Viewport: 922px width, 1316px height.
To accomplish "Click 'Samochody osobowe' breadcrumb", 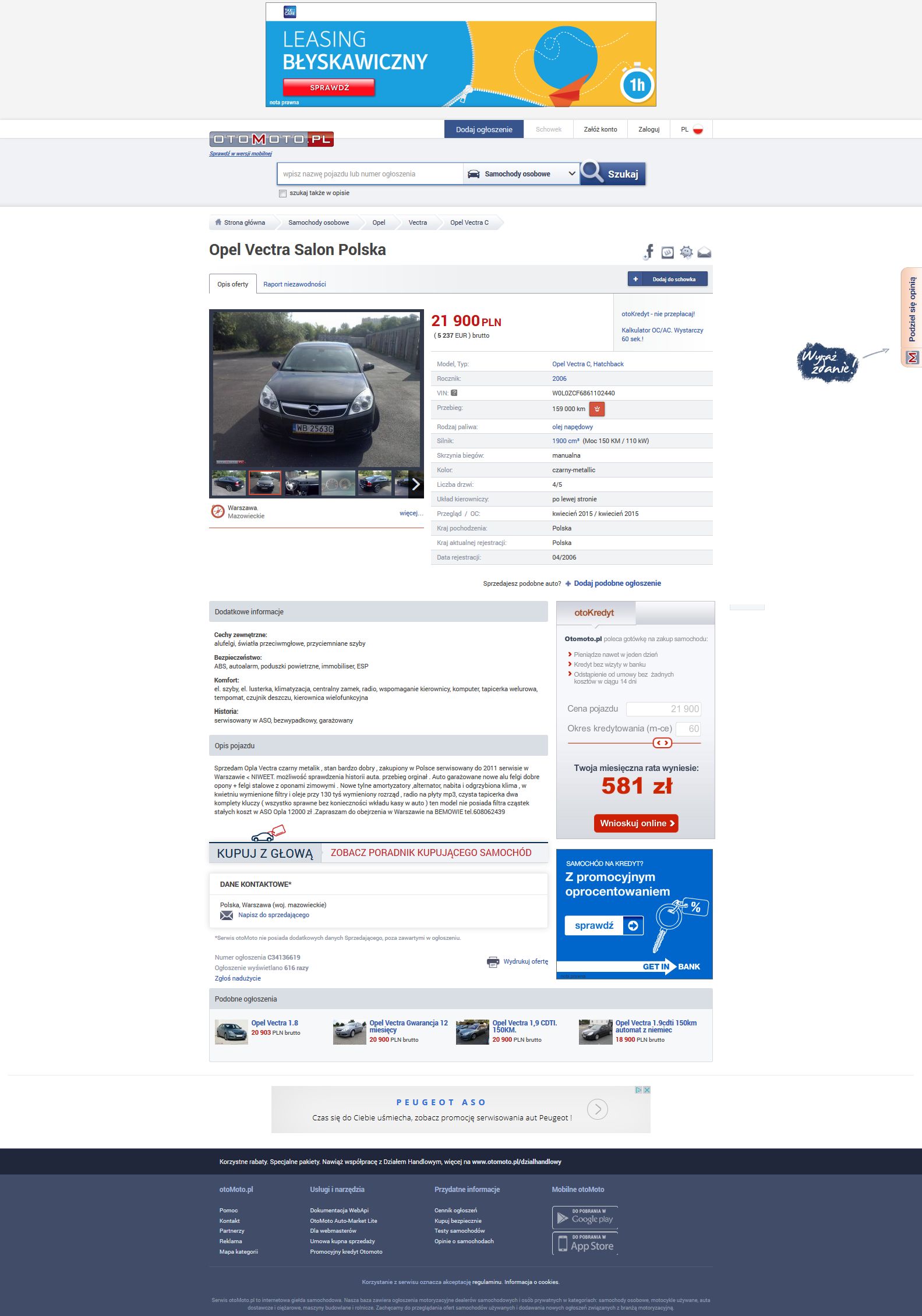I will (319, 222).
